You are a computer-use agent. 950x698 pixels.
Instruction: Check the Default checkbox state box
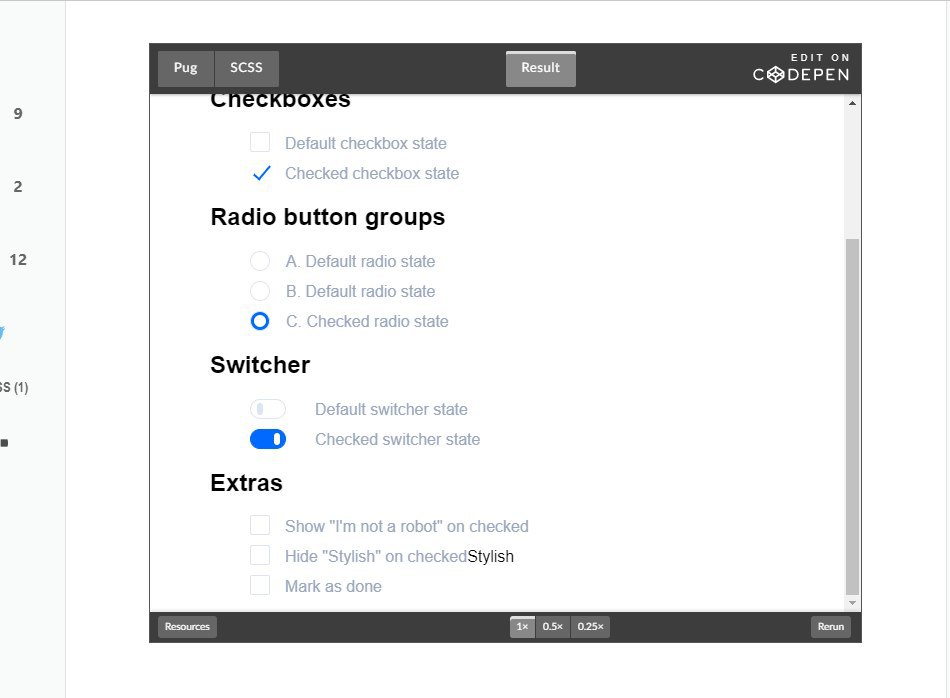pos(260,142)
